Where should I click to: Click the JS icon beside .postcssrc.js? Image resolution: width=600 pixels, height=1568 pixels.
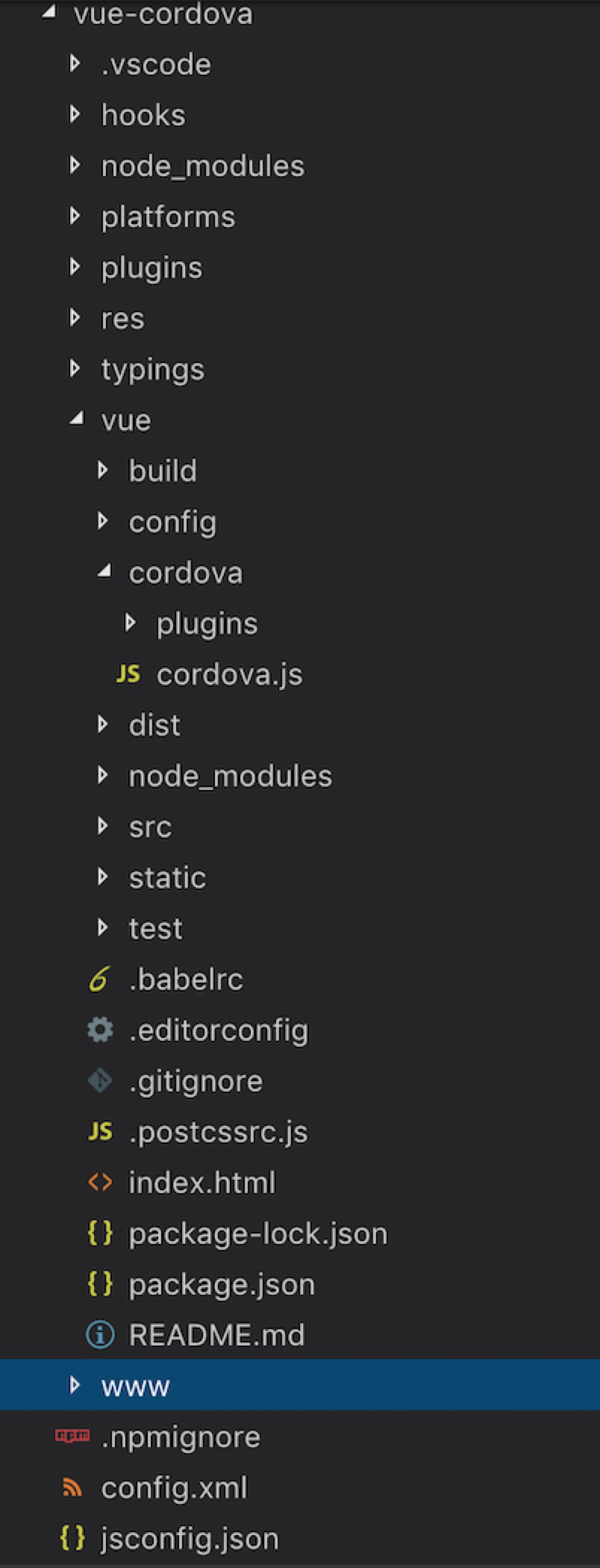100,1131
